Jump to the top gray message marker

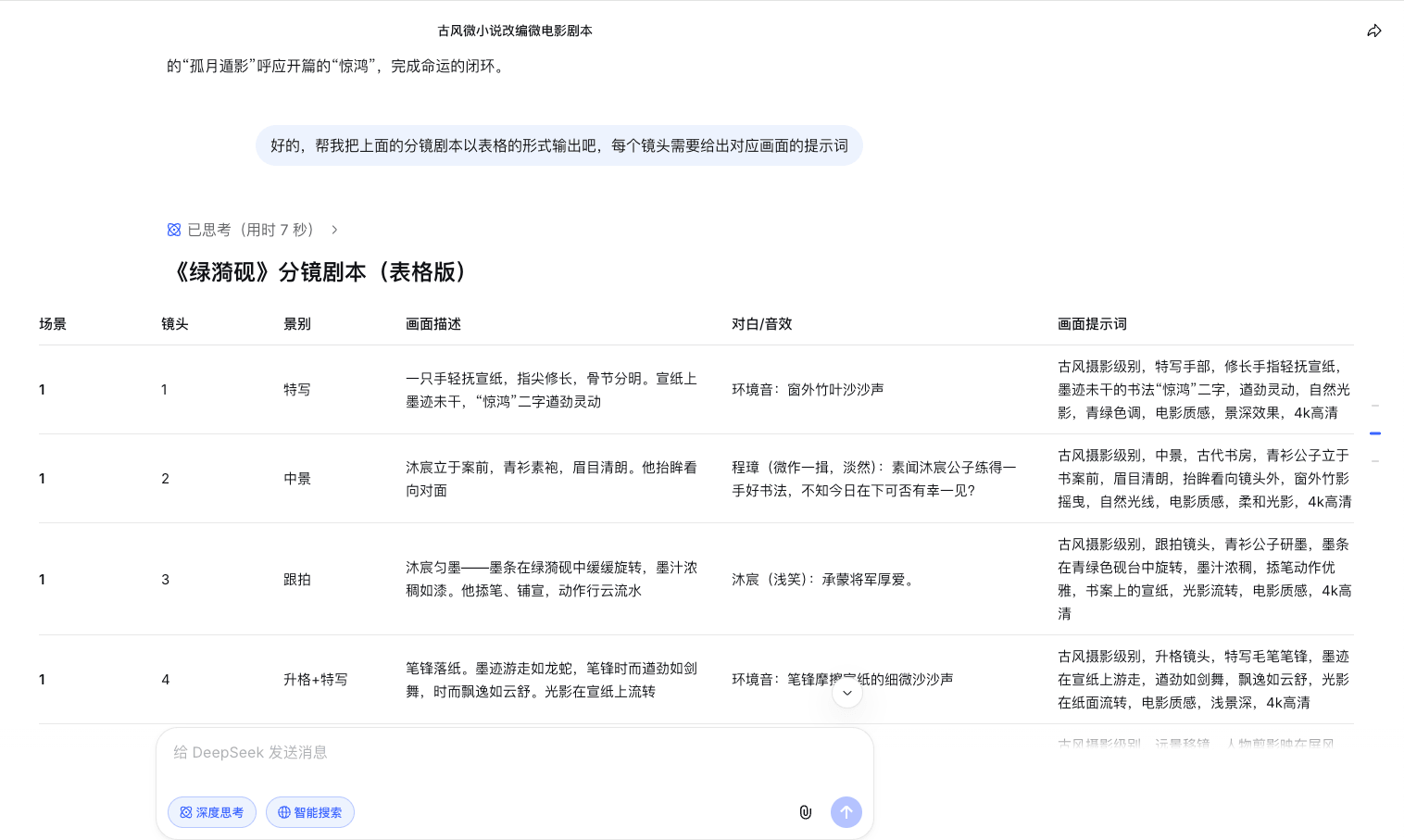tap(1375, 406)
